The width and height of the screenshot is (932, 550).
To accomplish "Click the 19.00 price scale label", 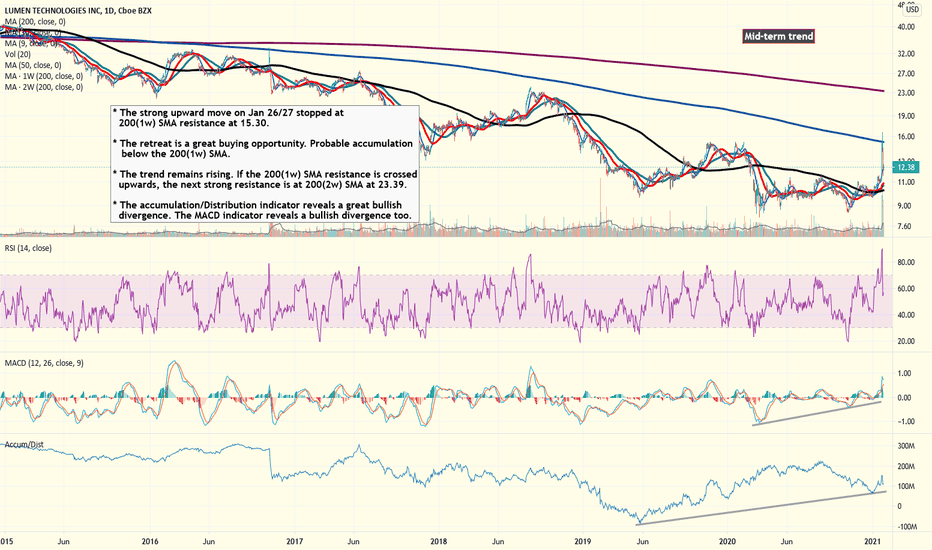I will coord(906,116).
